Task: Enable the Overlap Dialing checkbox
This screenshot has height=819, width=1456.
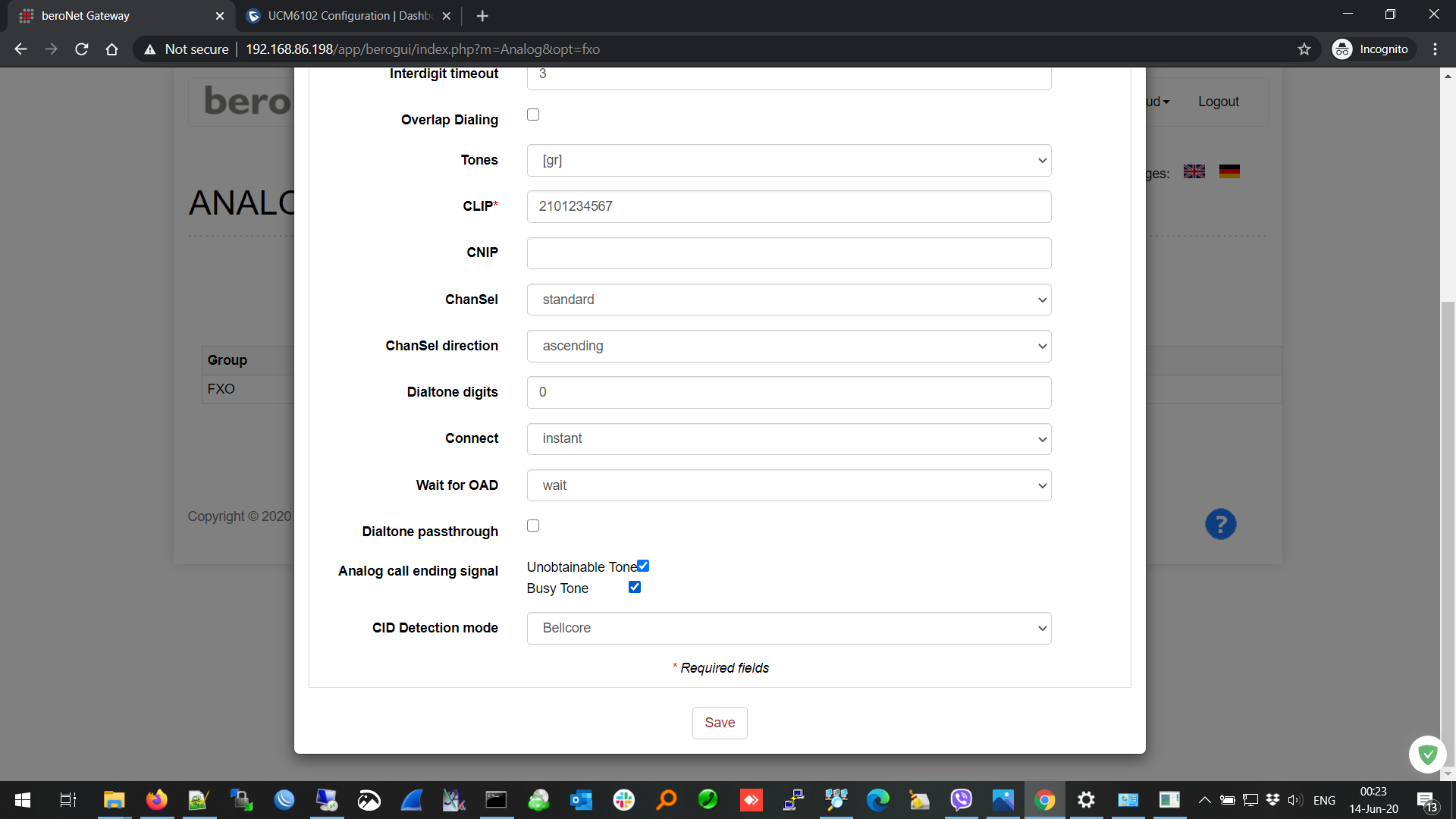Action: point(533,115)
